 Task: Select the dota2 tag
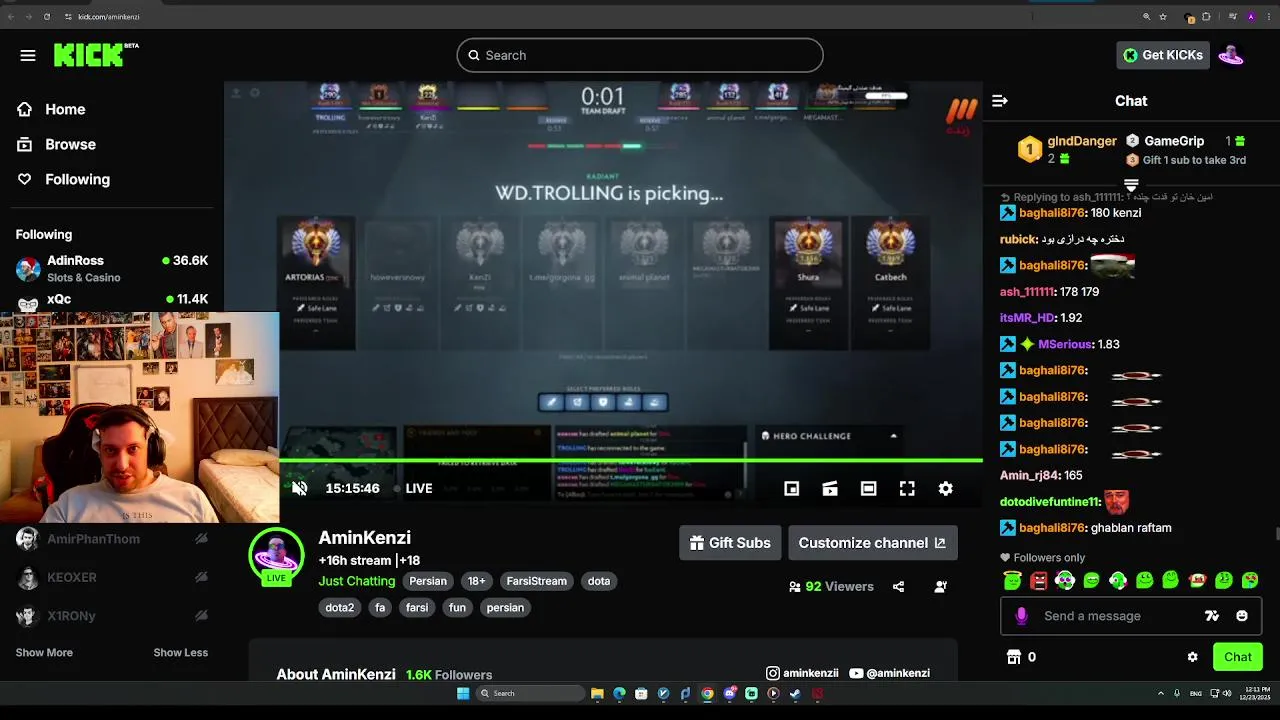coord(339,607)
